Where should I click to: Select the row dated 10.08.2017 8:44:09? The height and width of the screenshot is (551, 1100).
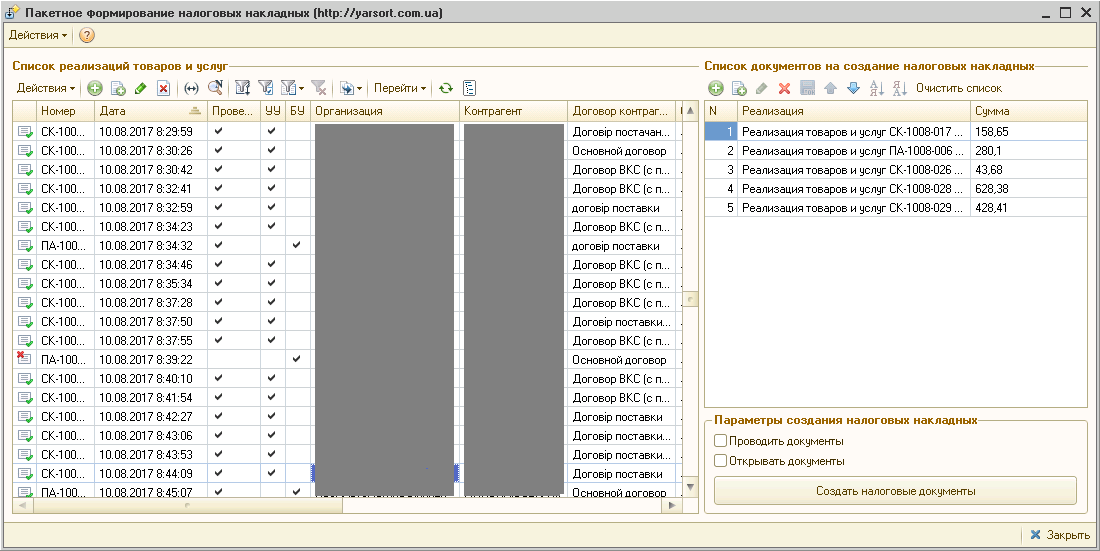(x=347, y=473)
